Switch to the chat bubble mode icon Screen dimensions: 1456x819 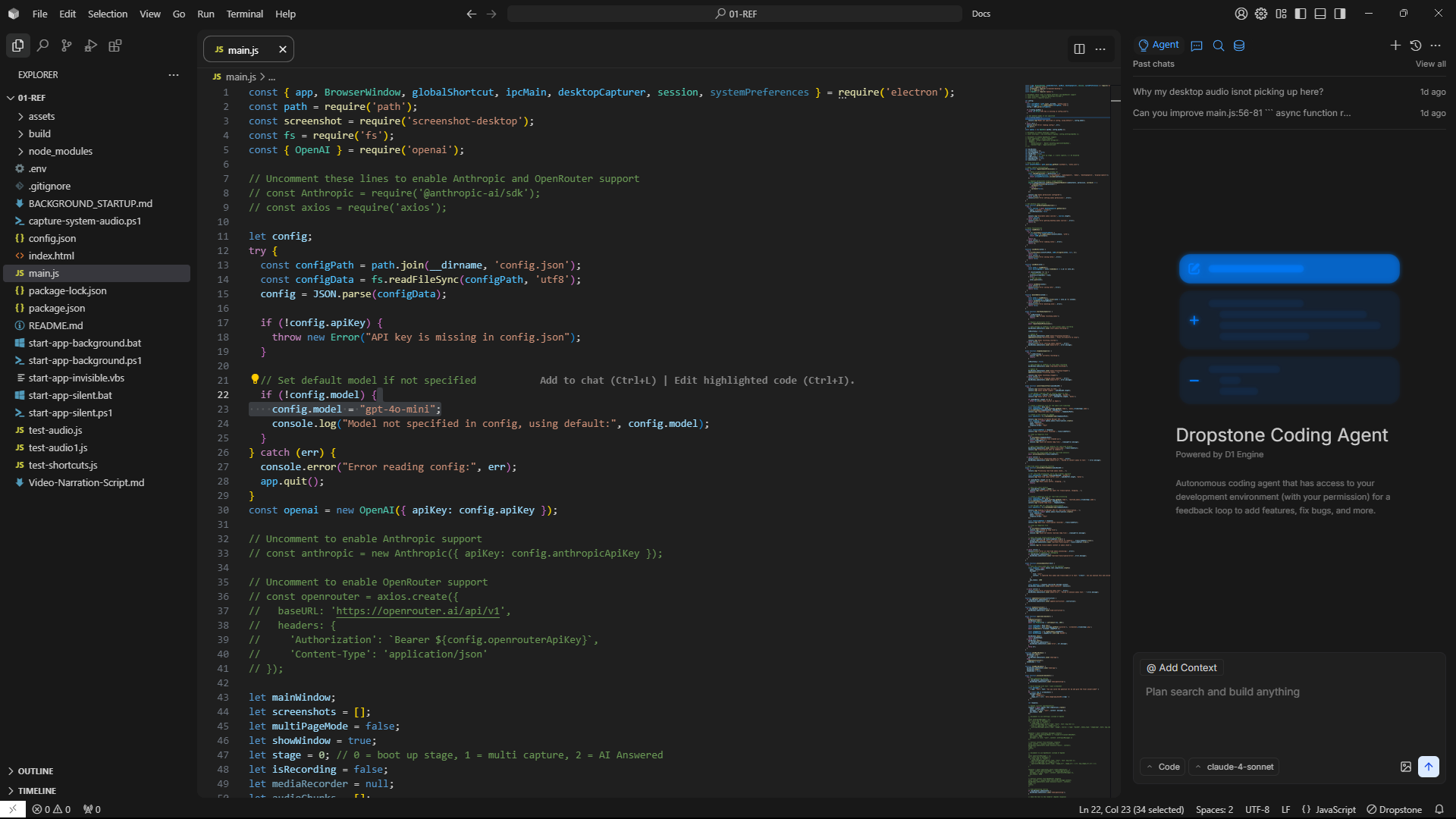pos(1197,45)
